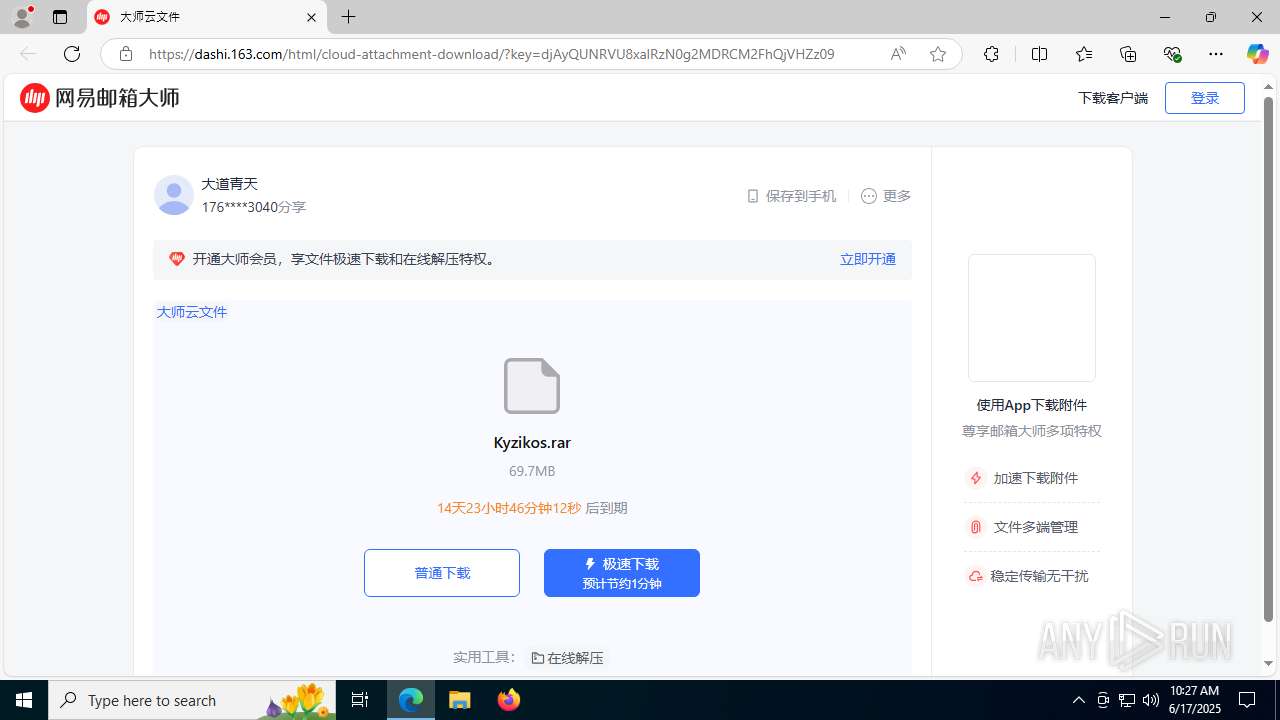This screenshot has width=1280, height=720.
Task: Activate Read aloud icon in address bar
Action: pyautogui.click(x=898, y=54)
